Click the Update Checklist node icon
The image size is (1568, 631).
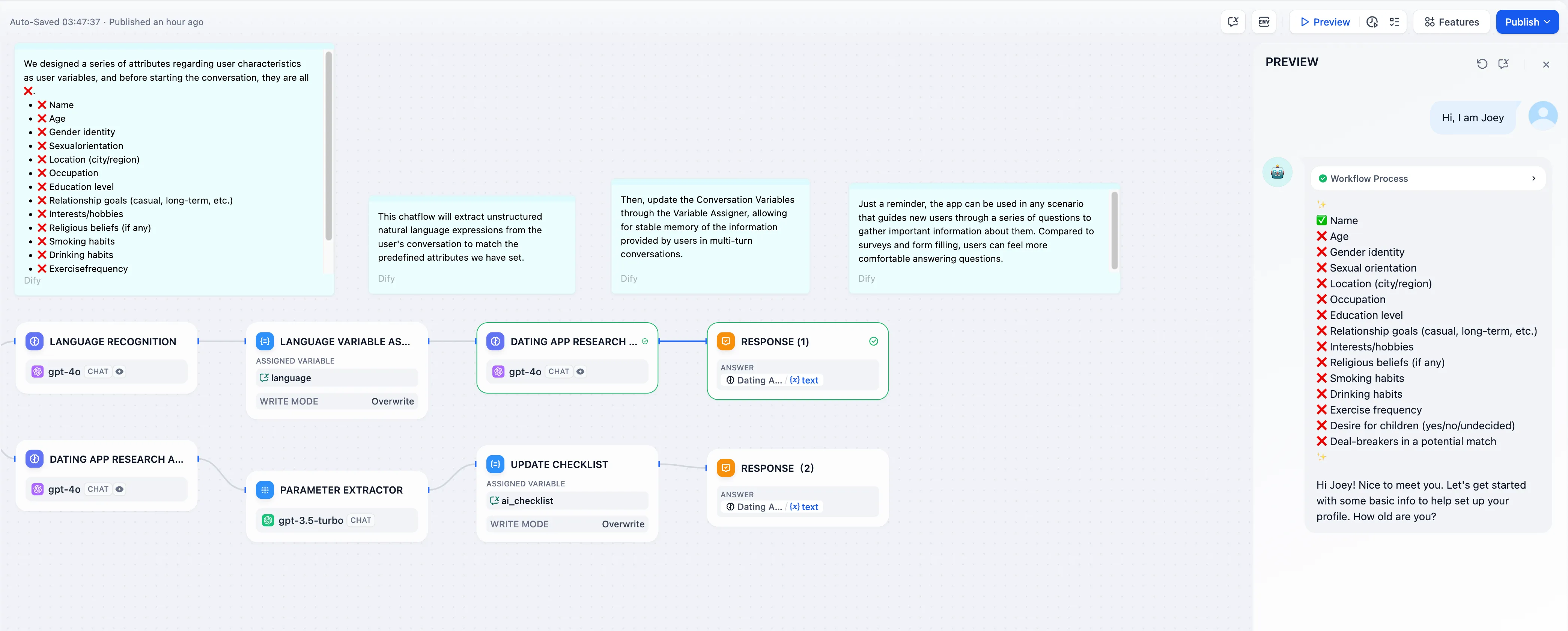(495, 464)
